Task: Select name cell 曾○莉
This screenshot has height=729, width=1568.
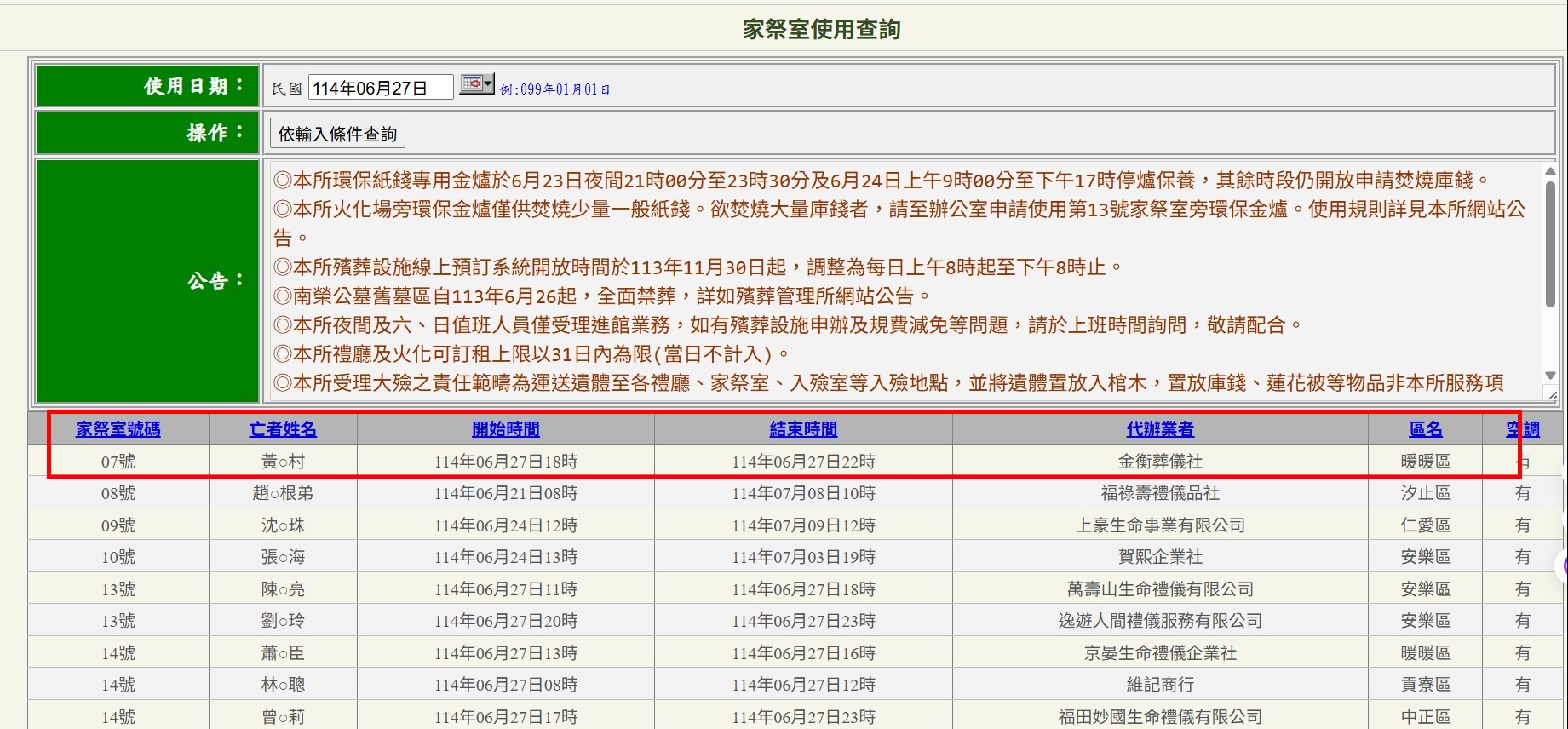Action: point(283,716)
